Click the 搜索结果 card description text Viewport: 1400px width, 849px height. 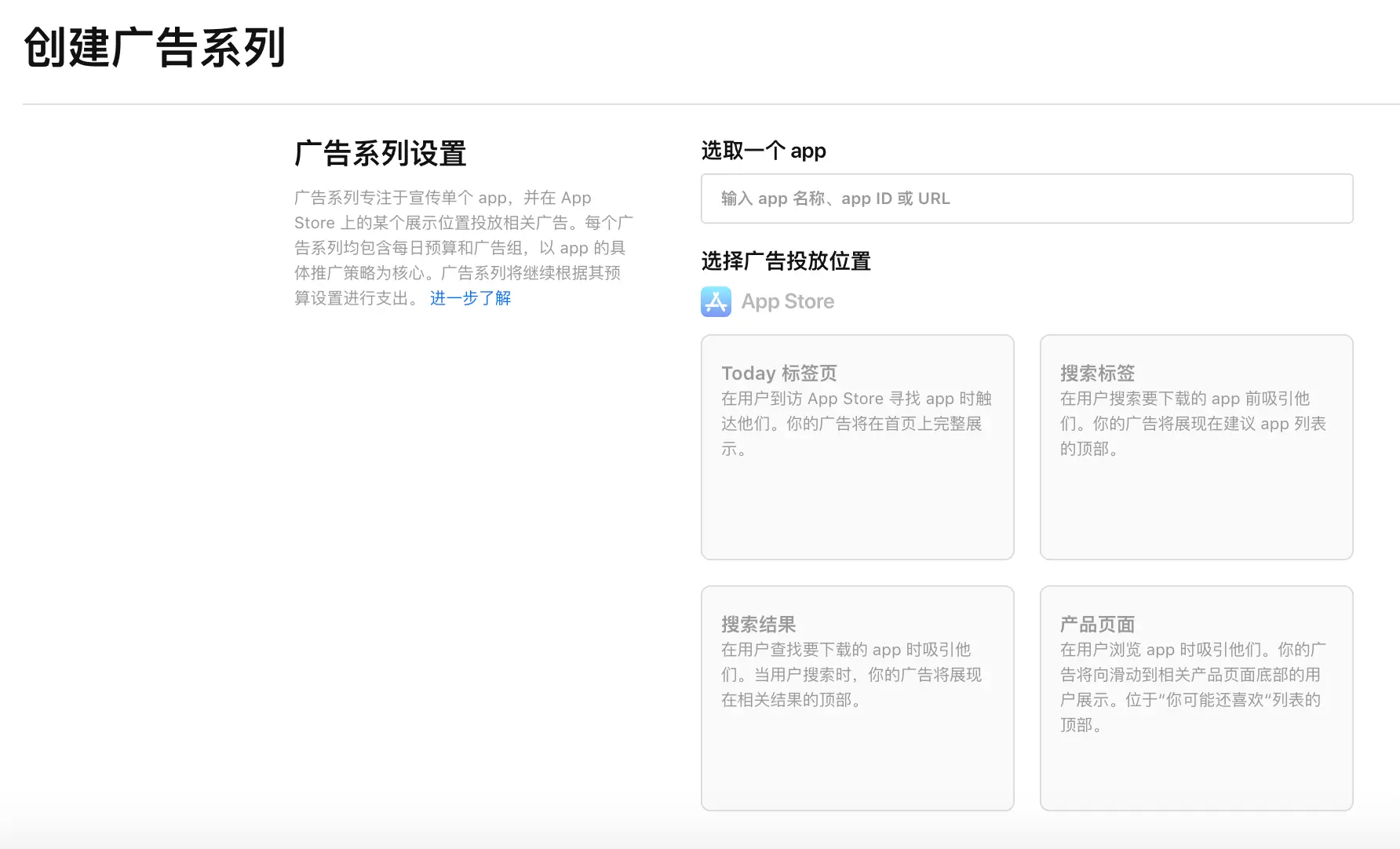[x=851, y=675]
